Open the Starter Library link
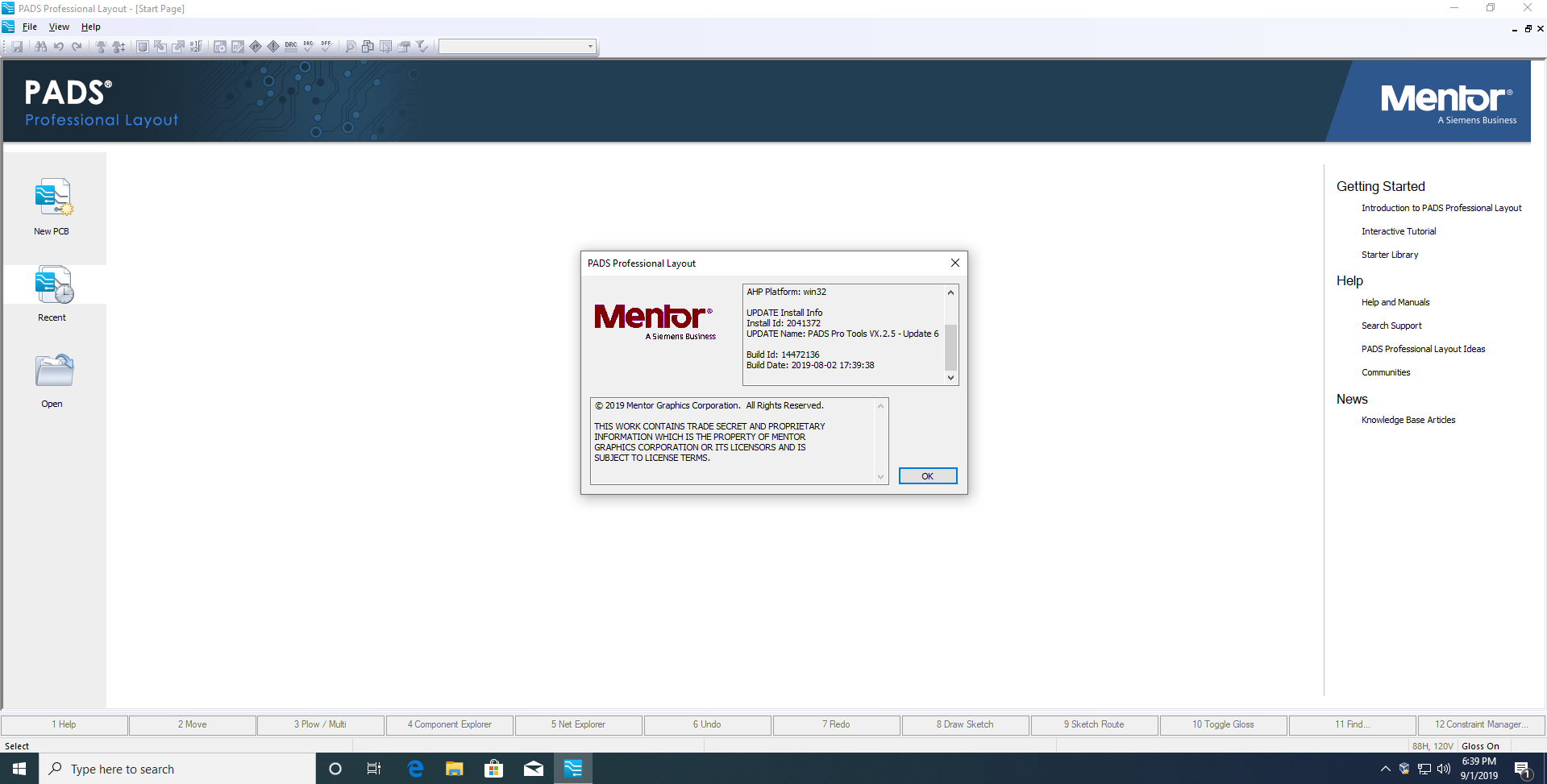The height and width of the screenshot is (784, 1547). [x=1390, y=255]
